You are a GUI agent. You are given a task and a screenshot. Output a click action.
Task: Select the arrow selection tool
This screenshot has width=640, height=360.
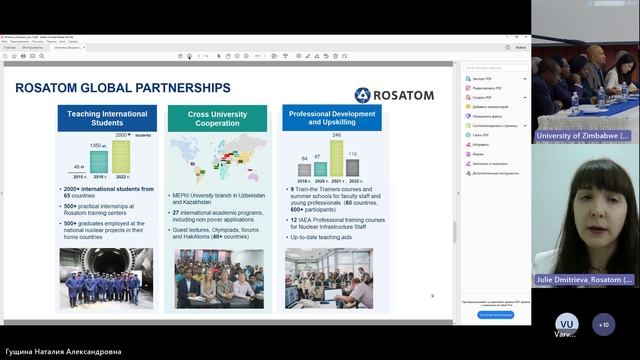pyautogui.click(x=219, y=56)
